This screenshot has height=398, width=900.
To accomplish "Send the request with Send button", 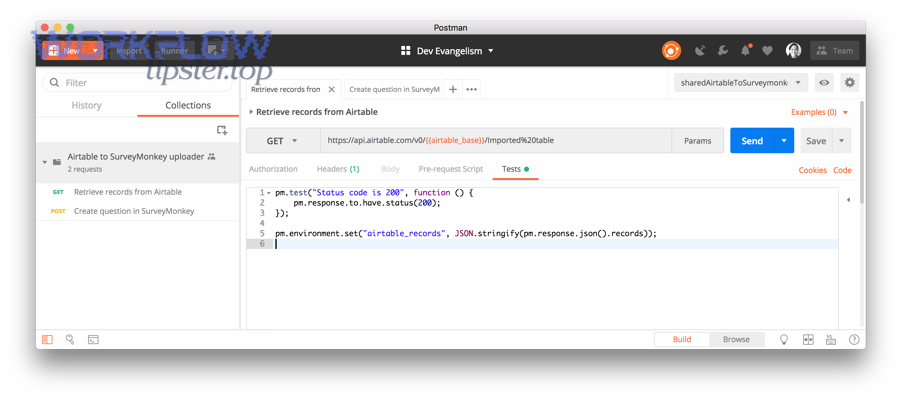I will point(752,141).
